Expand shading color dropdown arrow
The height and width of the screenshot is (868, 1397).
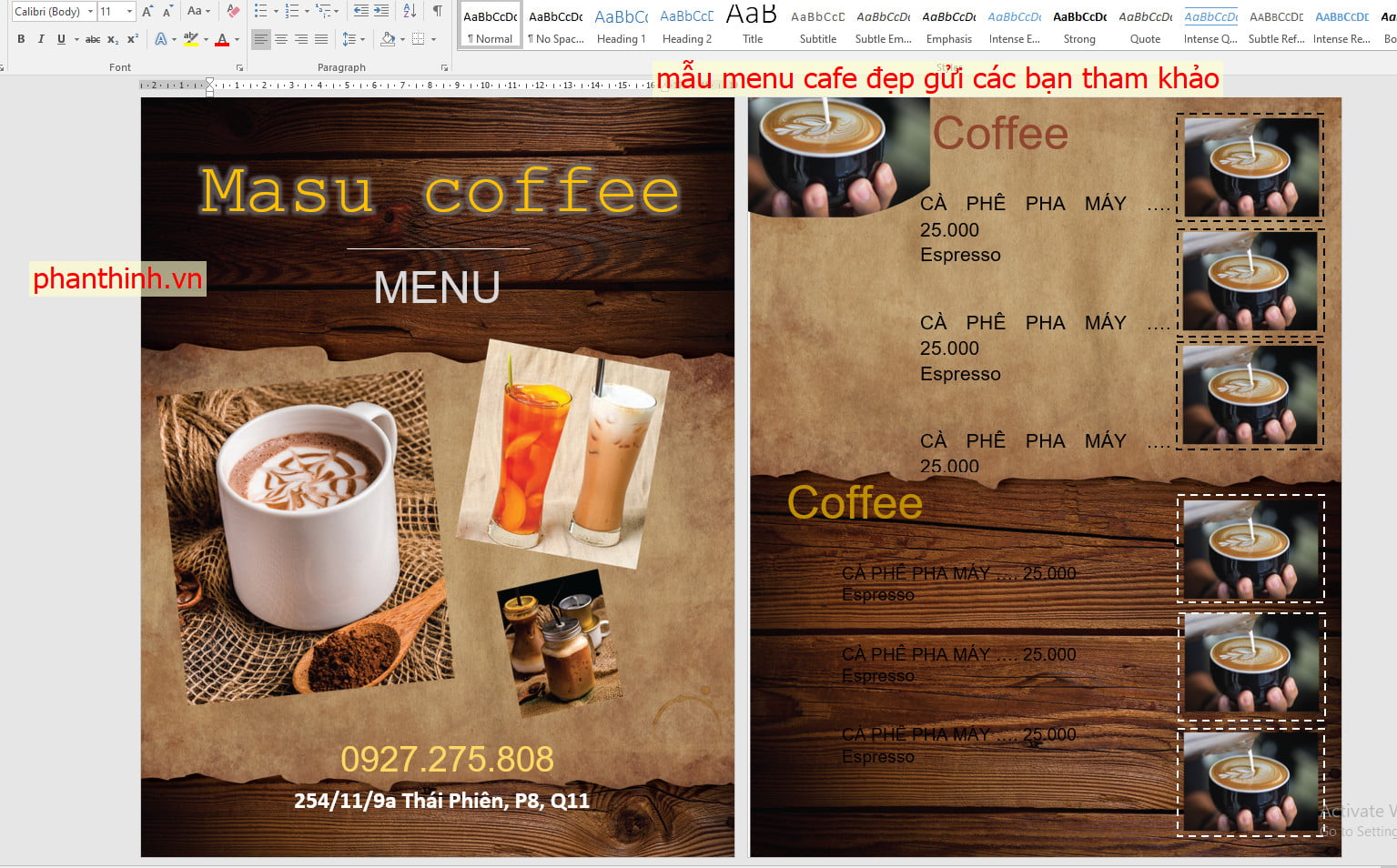pos(402,39)
